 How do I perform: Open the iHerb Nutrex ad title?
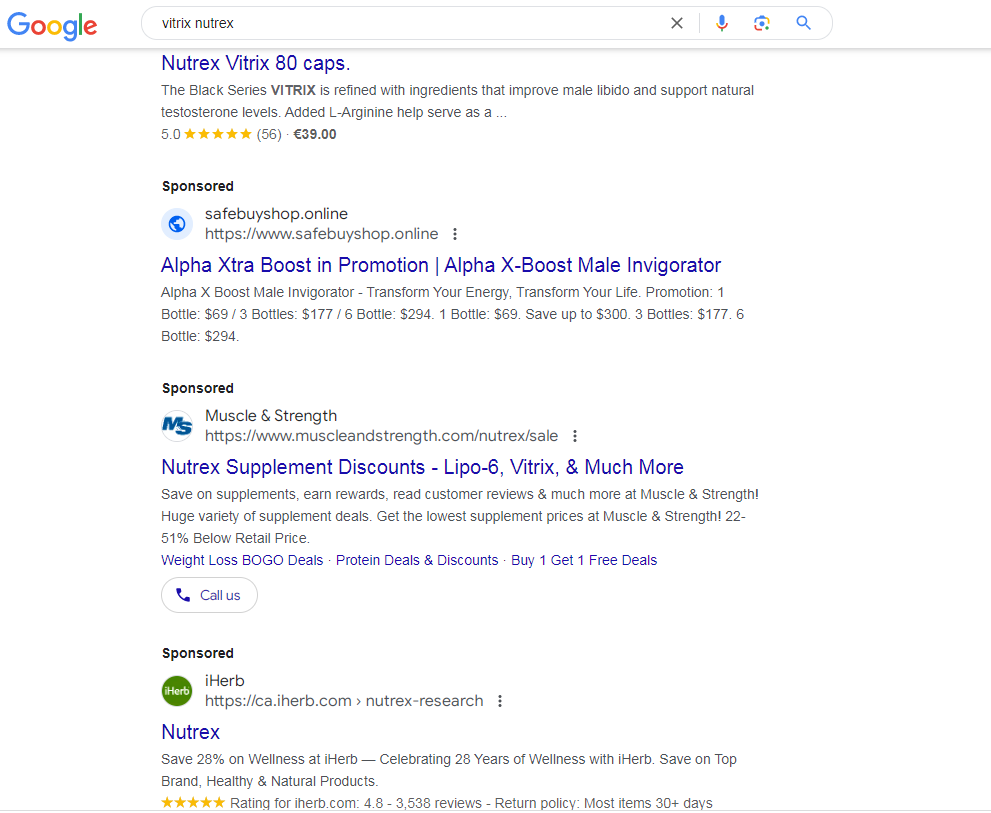coord(190,732)
